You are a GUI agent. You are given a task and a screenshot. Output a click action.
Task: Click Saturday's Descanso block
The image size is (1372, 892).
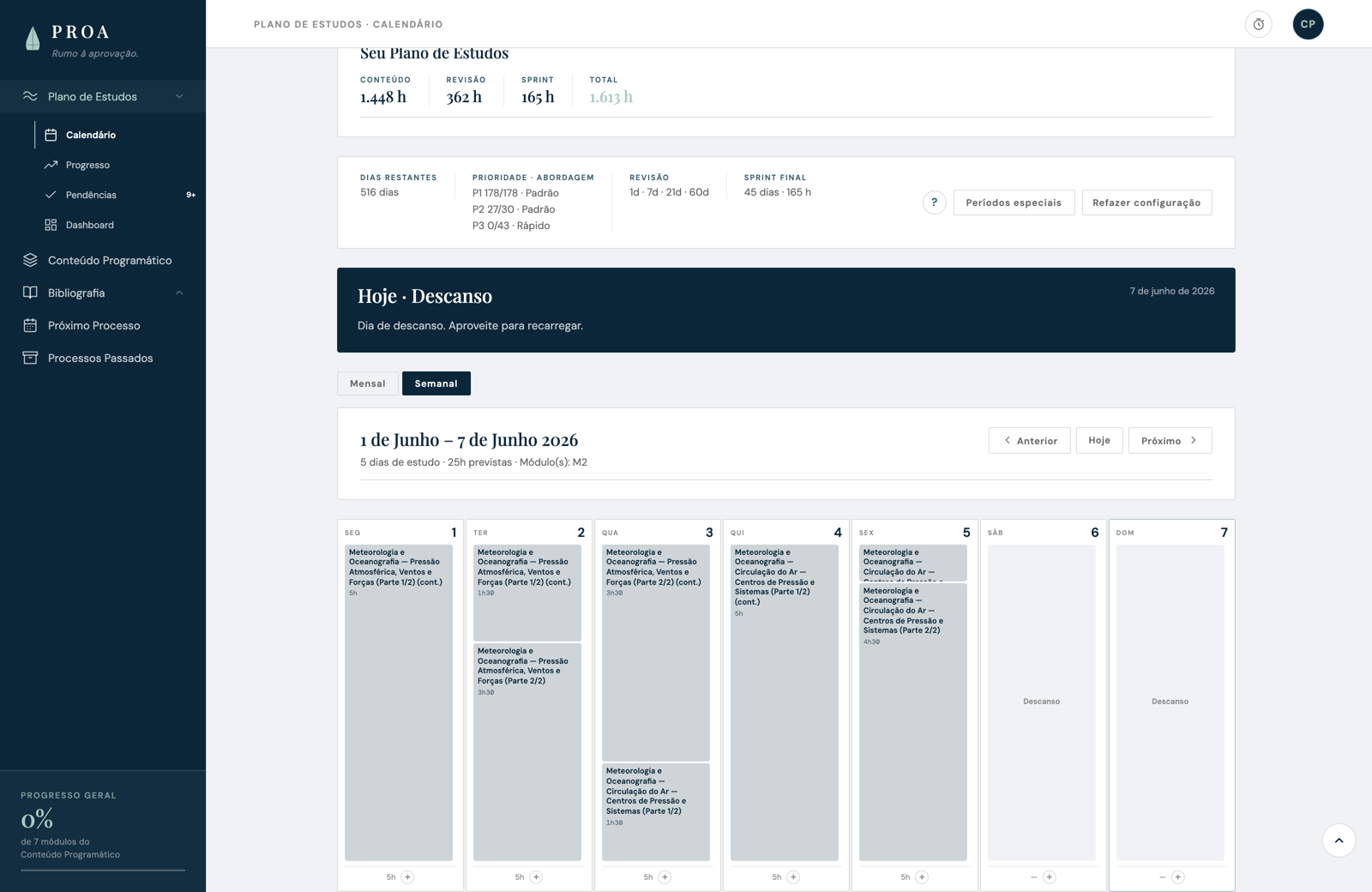click(x=1042, y=702)
